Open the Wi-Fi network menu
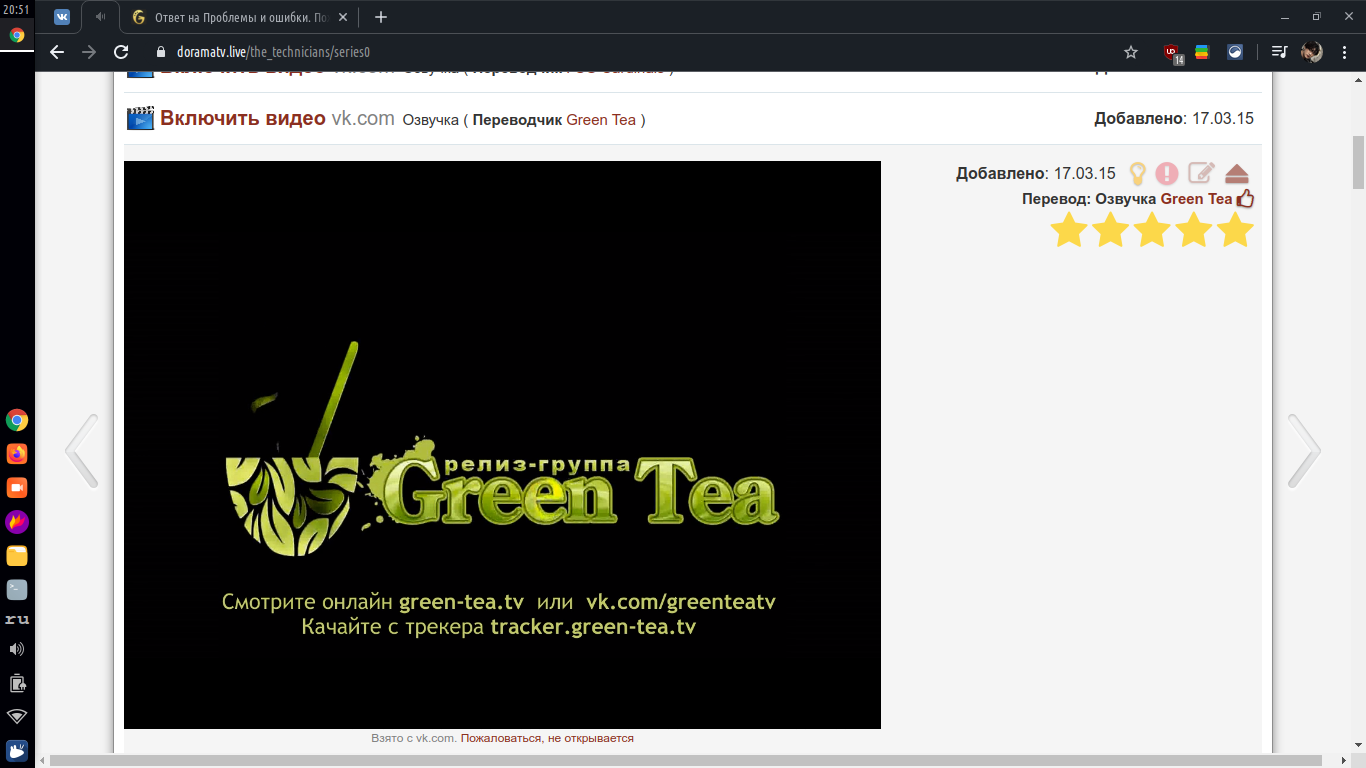Screen dimensions: 1366x768 pos(17,717)
